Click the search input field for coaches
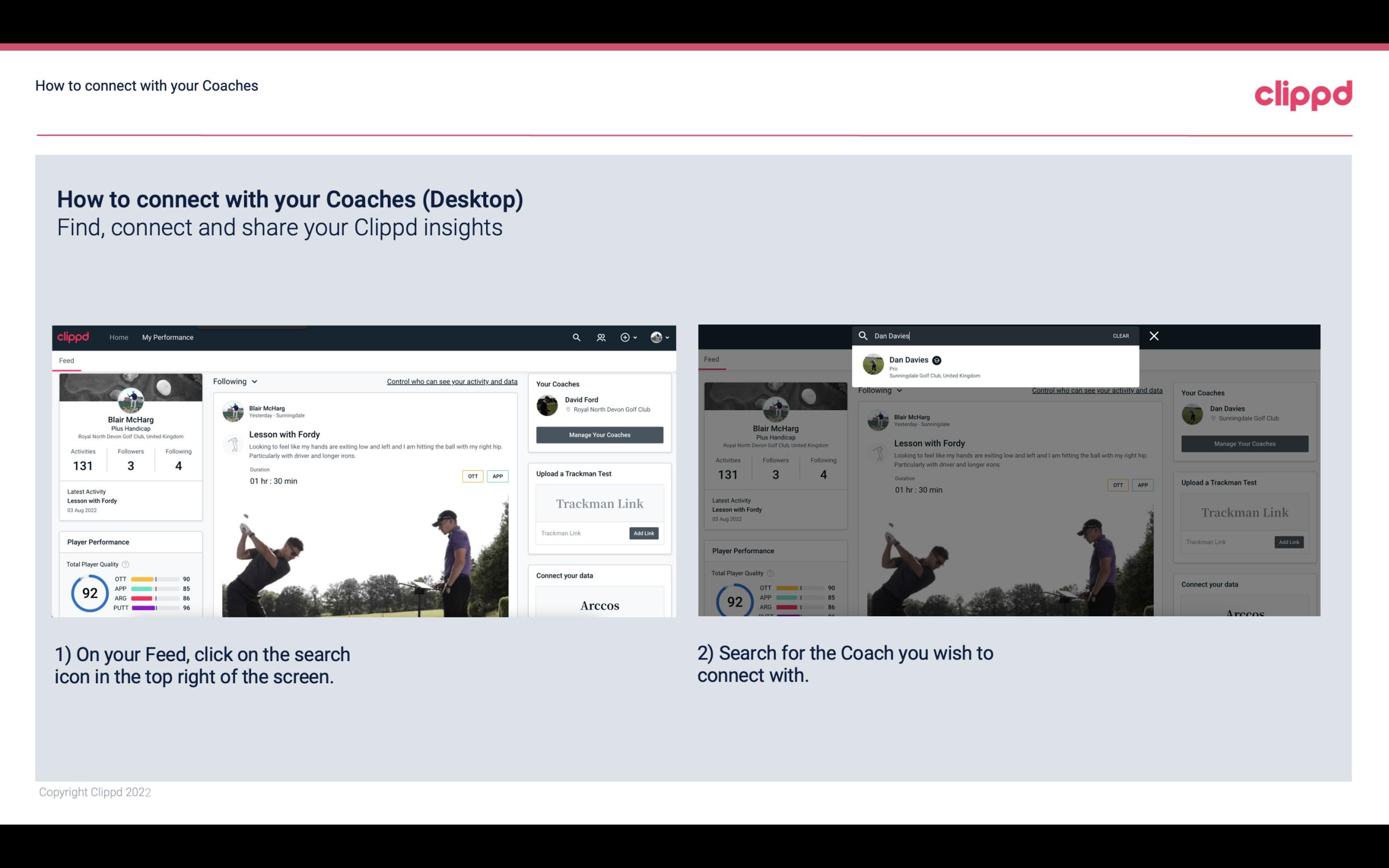Screen dimensions: 1389x868 coord(989,335)
